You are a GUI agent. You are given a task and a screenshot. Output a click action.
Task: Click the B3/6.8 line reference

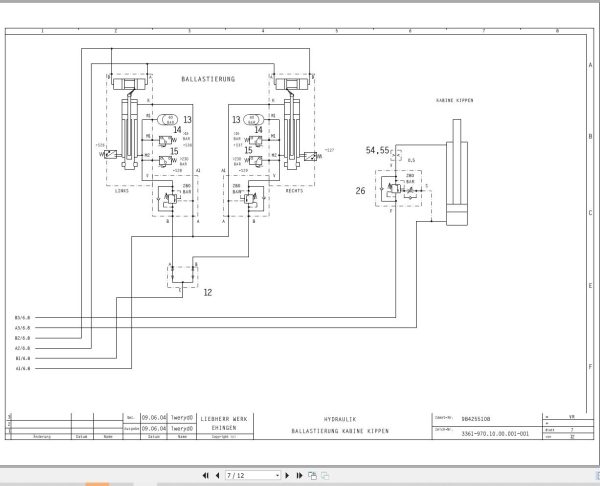(22, 318)
